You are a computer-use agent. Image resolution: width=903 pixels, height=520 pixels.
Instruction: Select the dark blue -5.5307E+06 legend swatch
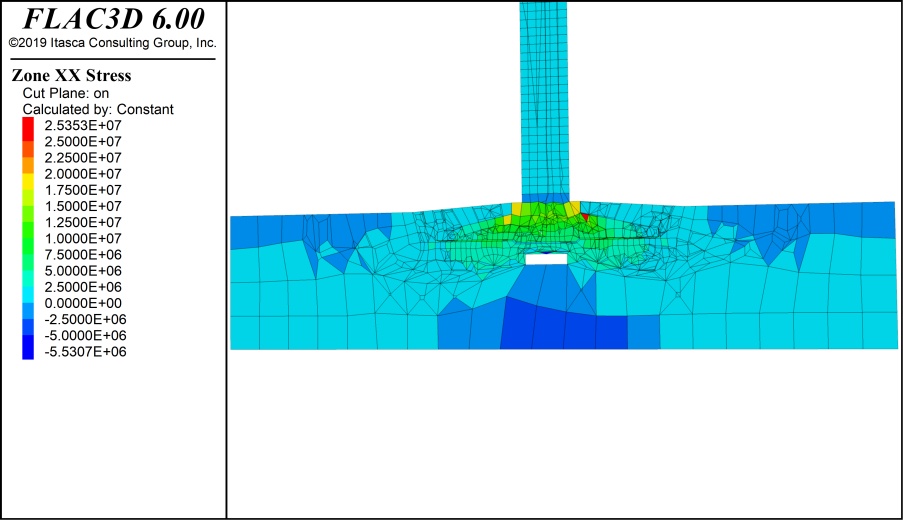(29, 351)
